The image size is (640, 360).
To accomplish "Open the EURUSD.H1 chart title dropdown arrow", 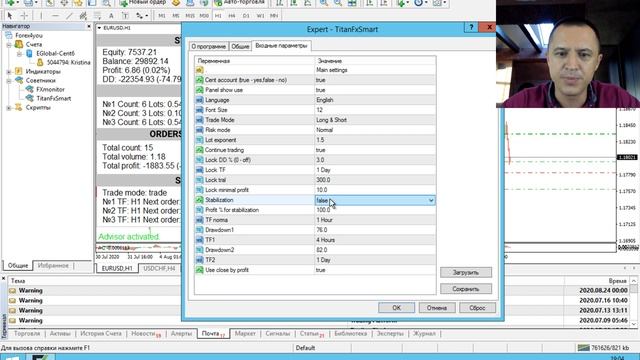I will point(99,28).
